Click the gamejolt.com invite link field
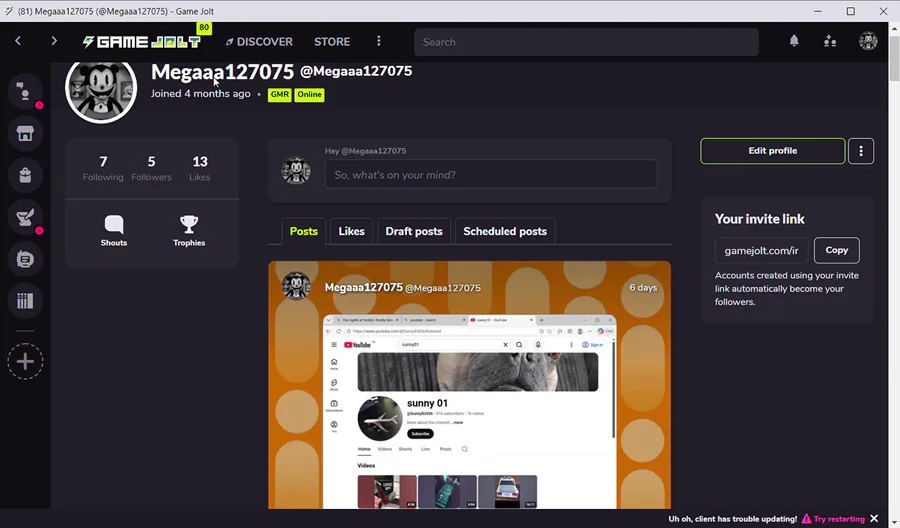The image size is (900, 528). [761, 250]
